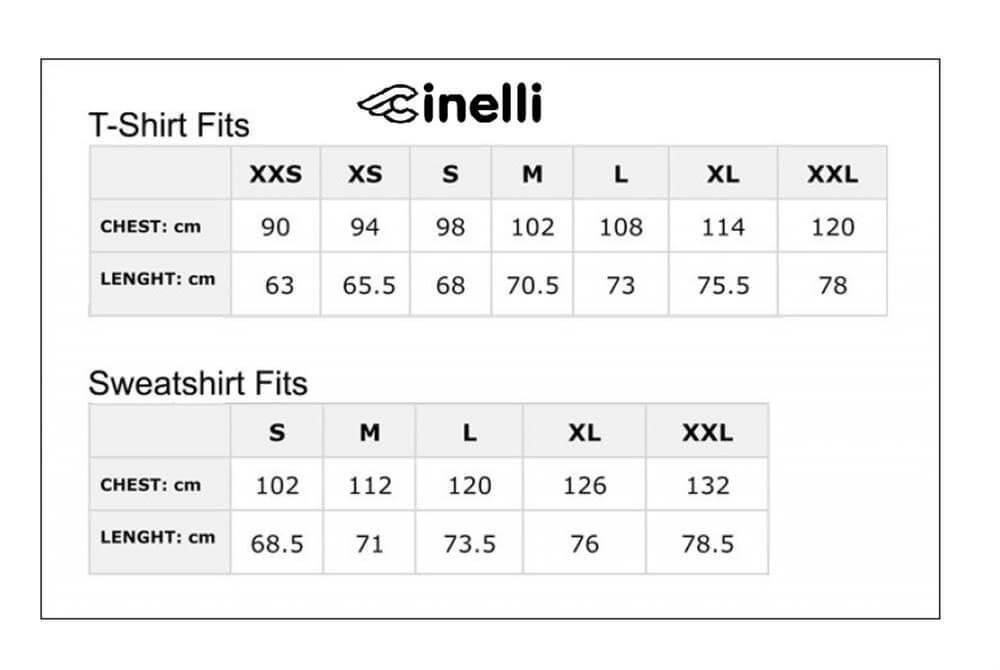Click Sweatshirt length value 68.5 cell
This screenshot has width=1000, height=670.
pyautogui.click(x=277, y=543)
